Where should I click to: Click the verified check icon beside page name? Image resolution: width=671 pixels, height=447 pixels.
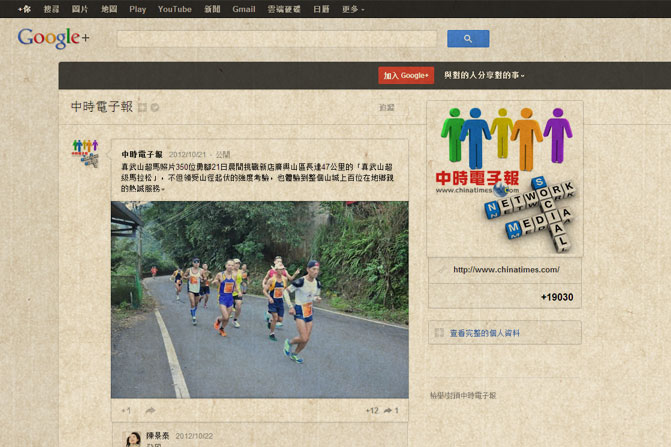click(x=155, y=107)
